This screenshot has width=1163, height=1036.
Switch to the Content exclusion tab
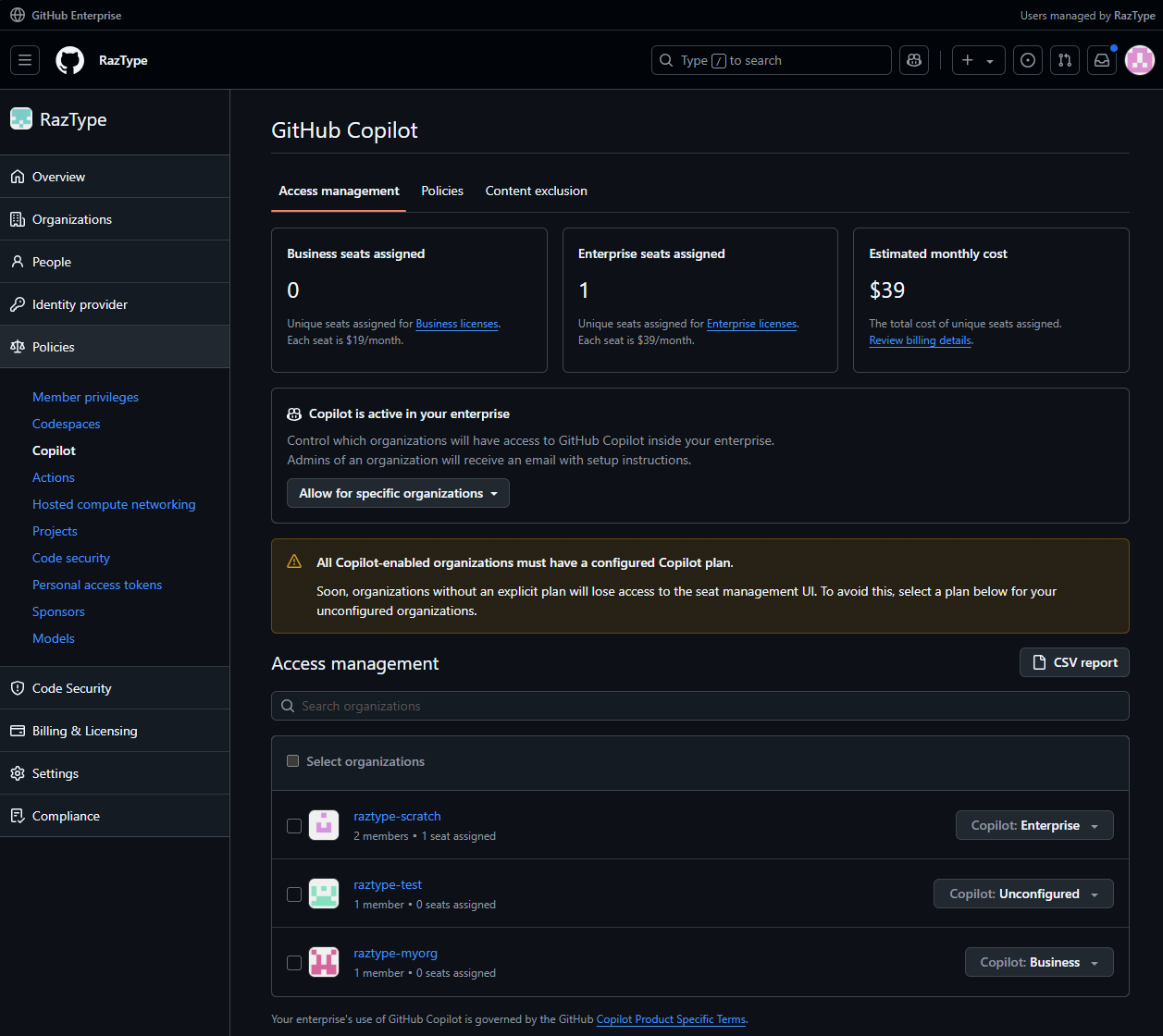536,191
